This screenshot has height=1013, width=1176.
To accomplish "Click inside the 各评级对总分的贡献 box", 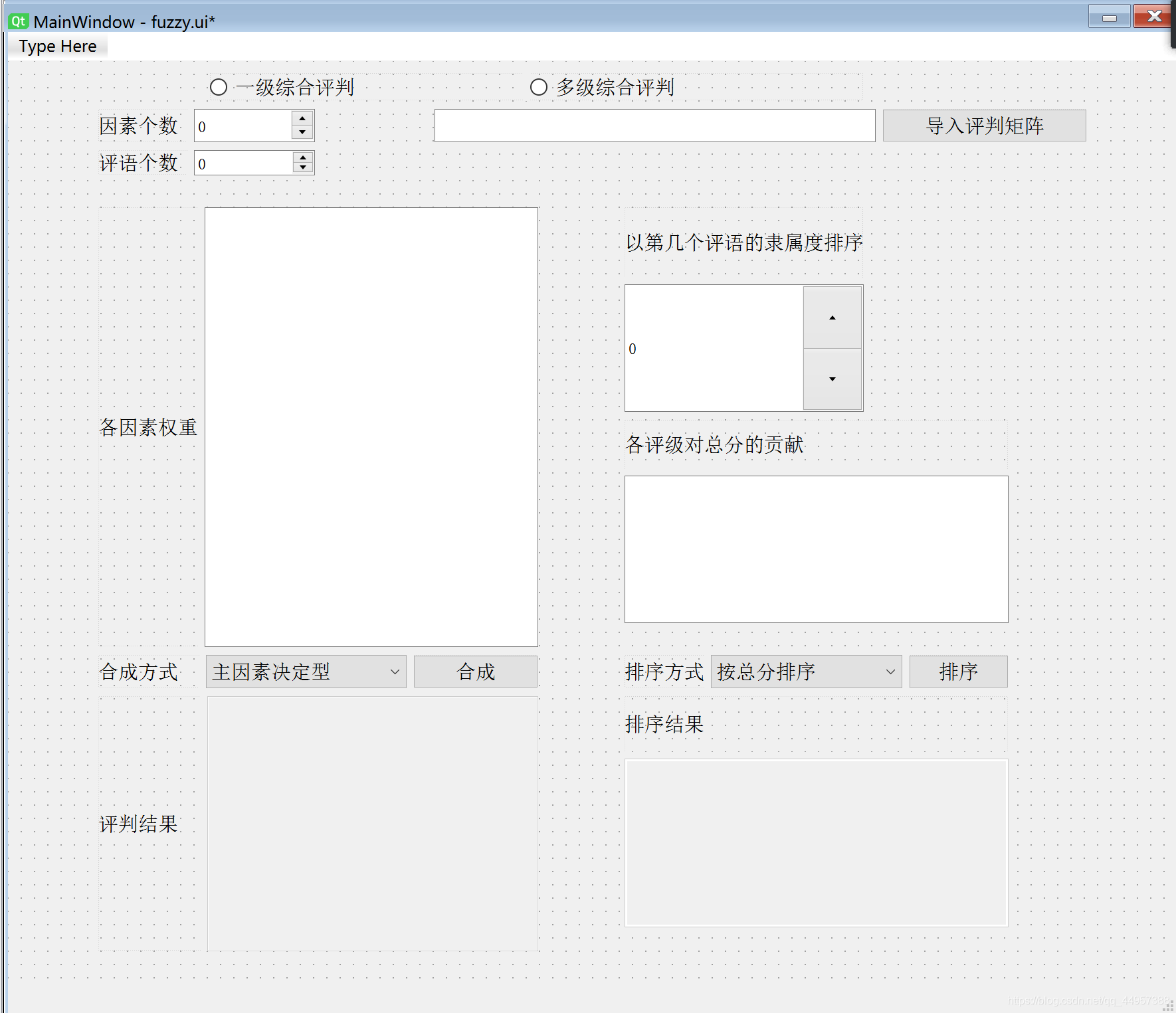I will point(816,548).
